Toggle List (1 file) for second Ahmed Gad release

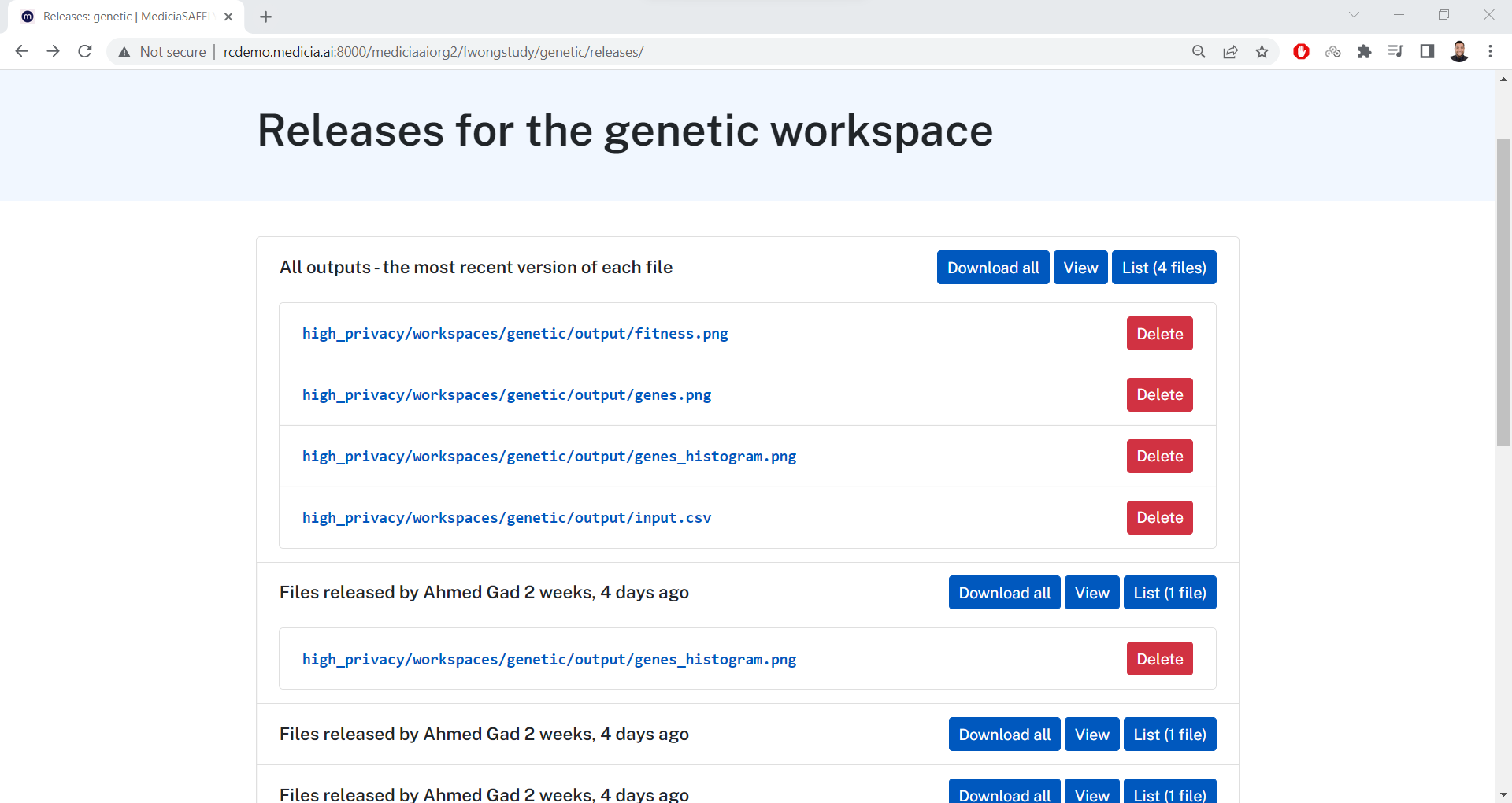point(1169,735)
